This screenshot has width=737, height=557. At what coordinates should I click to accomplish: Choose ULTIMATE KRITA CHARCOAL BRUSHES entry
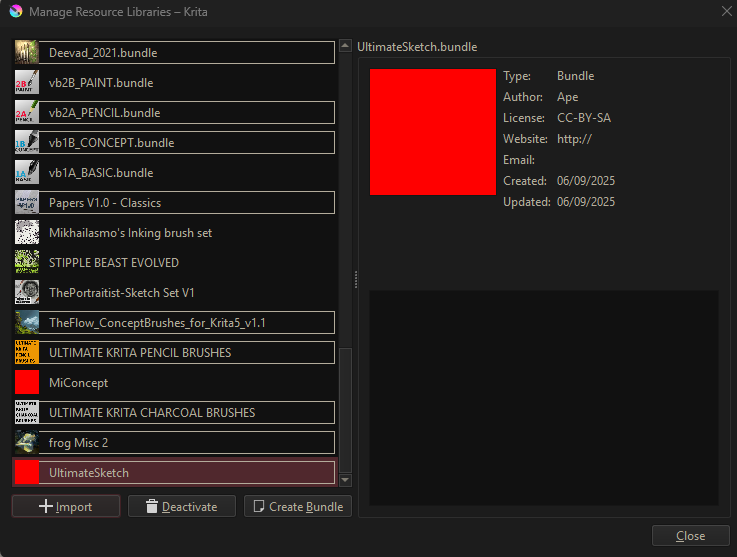(174, 412)
